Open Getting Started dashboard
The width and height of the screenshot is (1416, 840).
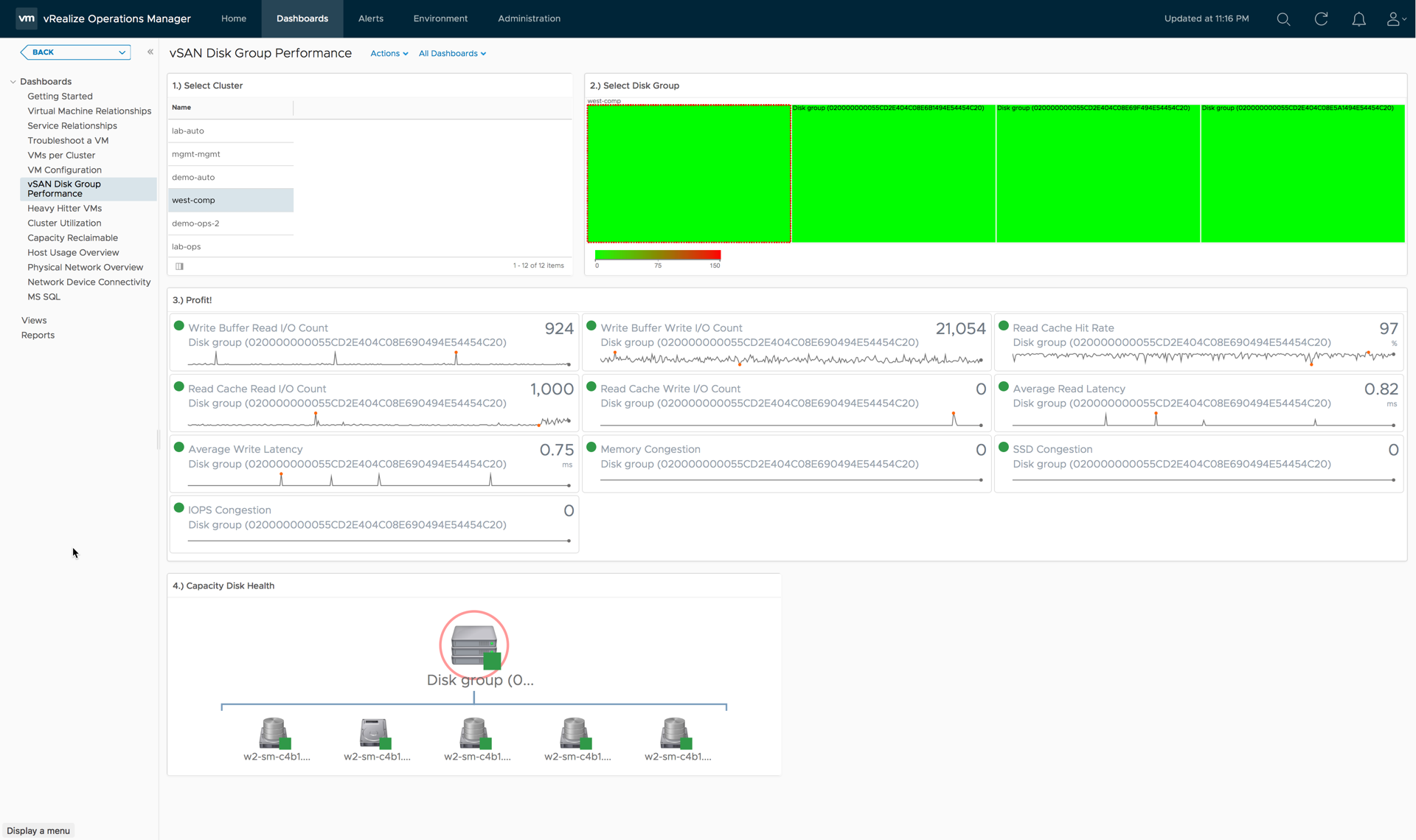tap(60, 96)
